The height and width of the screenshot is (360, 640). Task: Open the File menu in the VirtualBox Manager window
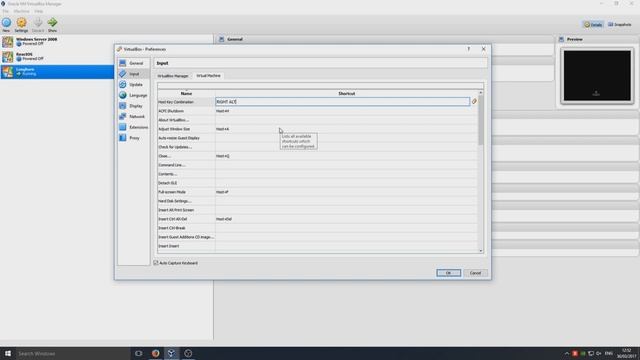click(6, 11)
